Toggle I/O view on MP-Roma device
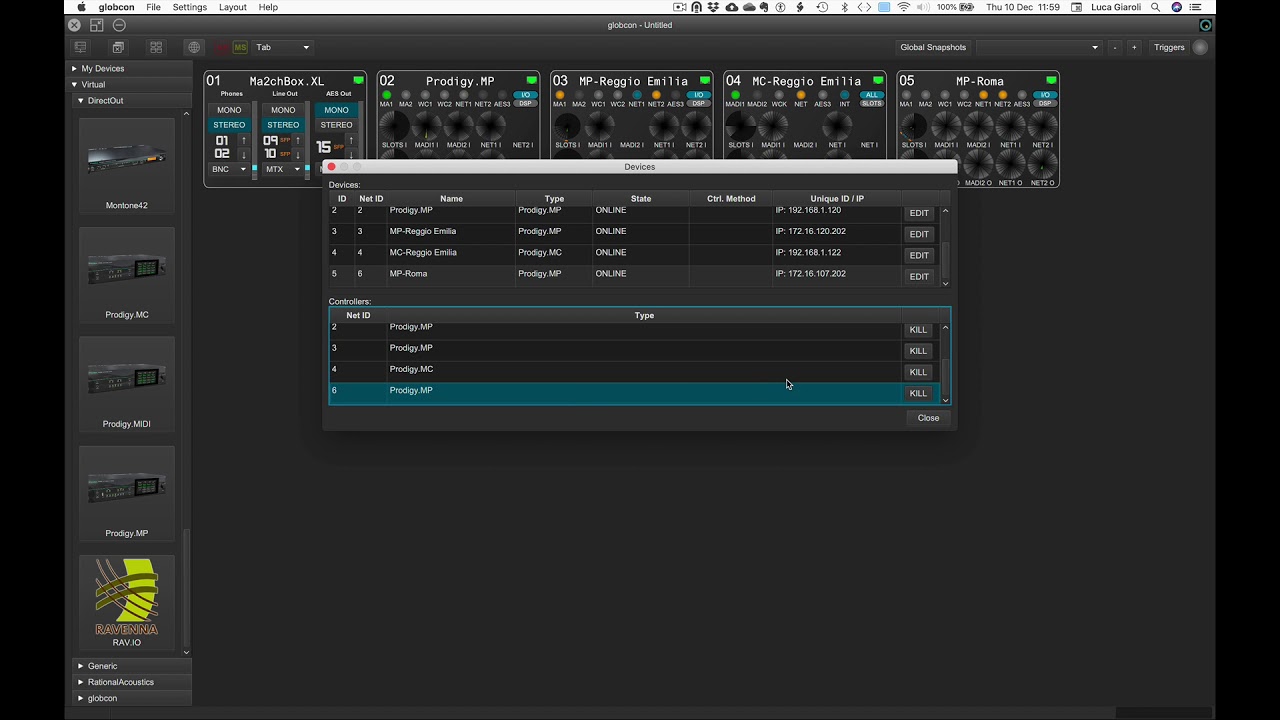The height and width of the screenshot is (720, 1280). tap(1045, 95)
